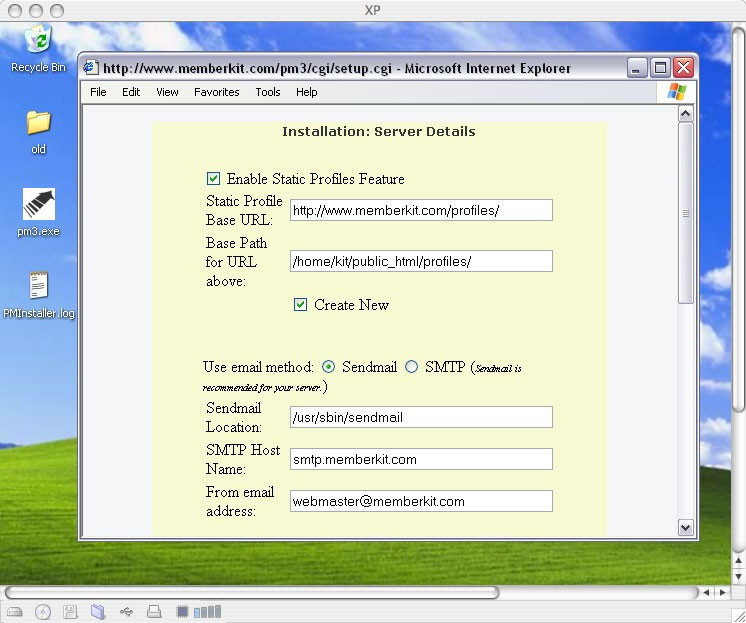
Task: Click the window resize grip corner
Action: point(739,616)
